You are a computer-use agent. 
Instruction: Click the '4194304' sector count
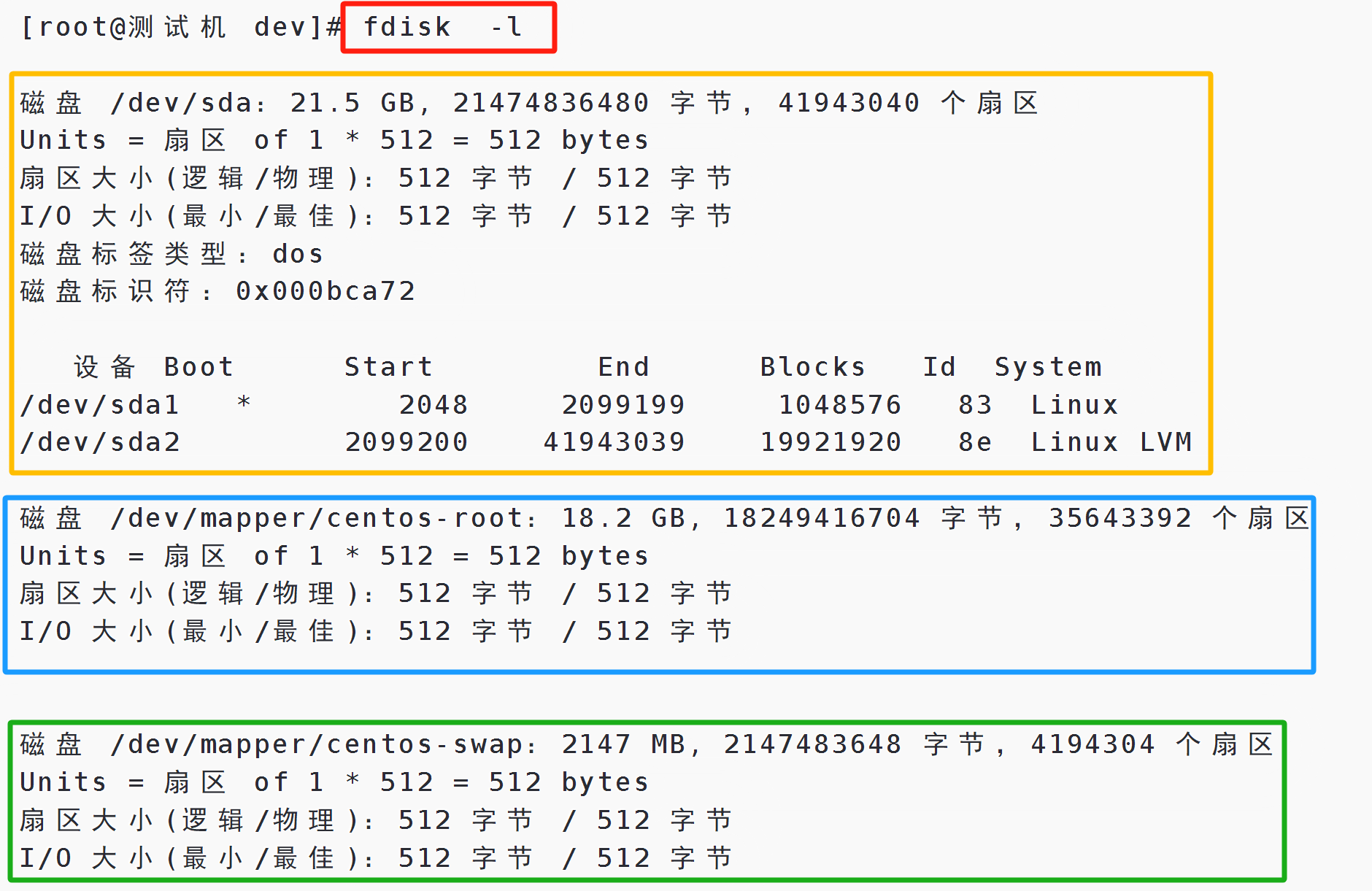1092,745
